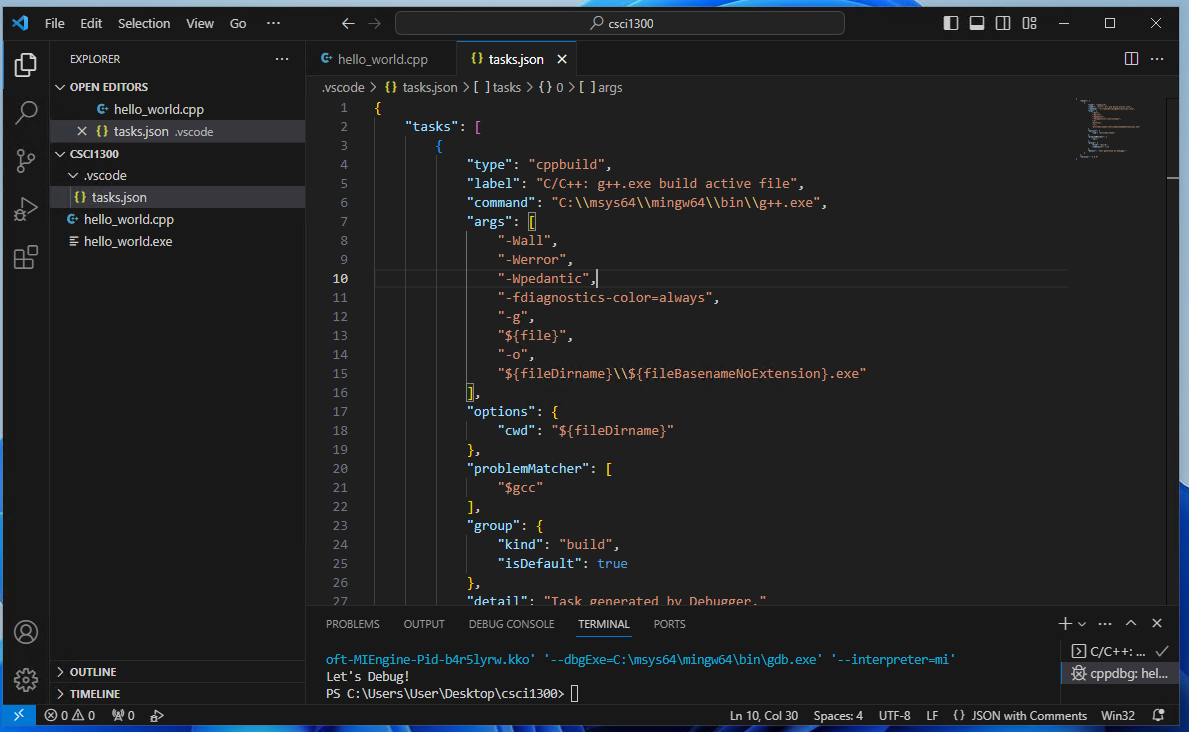Open the terminal launch profile dropdown arrow
This screenshot has width=1189, height=732.
coord(1082,624)
